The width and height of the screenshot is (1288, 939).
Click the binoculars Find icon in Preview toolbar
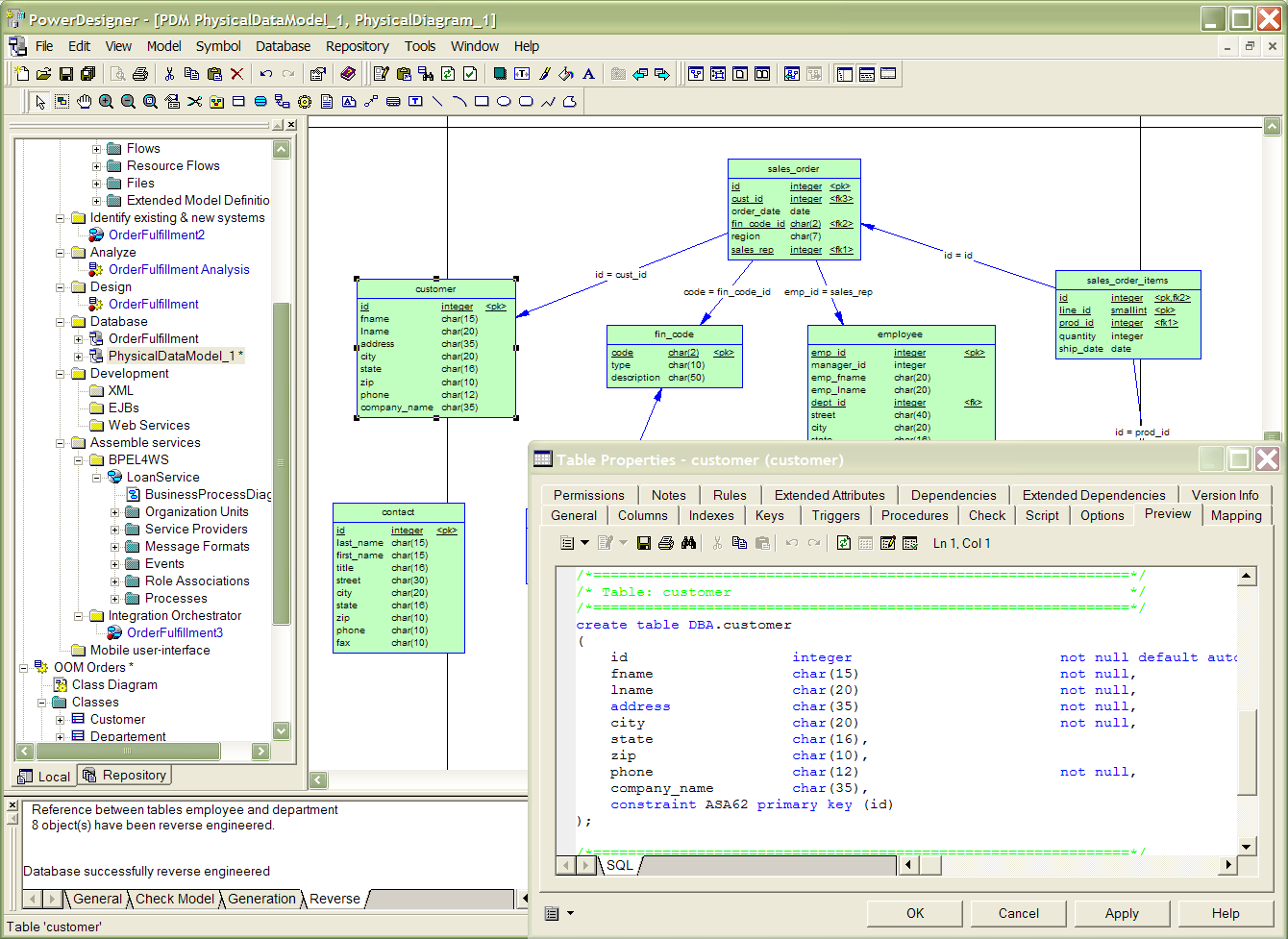pyautogui.click(x=688, y=543)
